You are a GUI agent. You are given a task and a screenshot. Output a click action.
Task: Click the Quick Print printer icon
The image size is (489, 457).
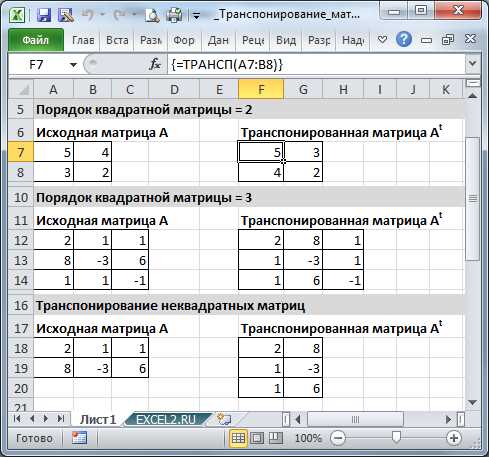click(175, 15)
